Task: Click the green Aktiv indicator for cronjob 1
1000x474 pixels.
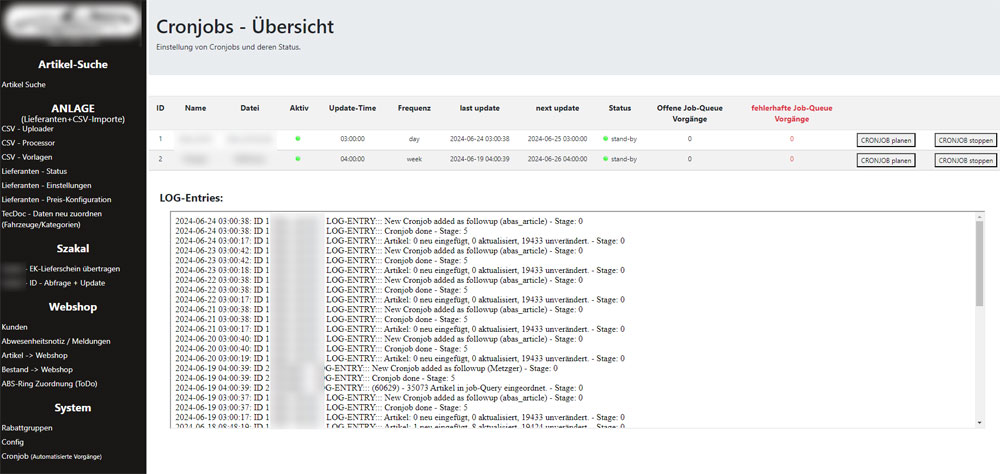Action: pyautogui.click(x=298, y=139)
